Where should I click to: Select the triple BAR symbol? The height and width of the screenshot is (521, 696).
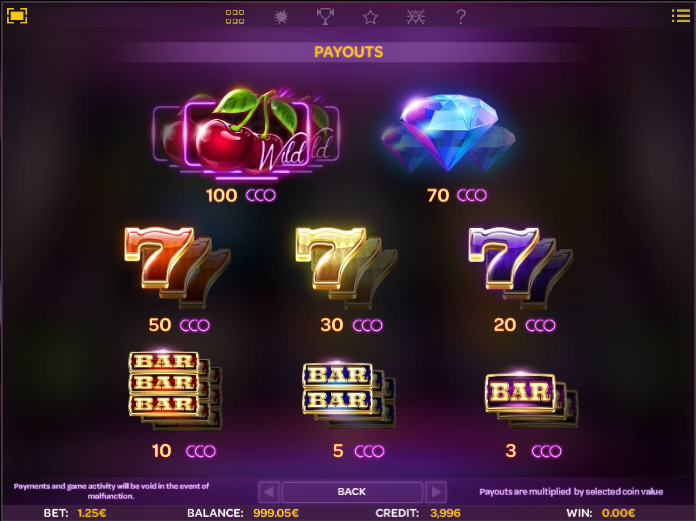pos(175,390)
